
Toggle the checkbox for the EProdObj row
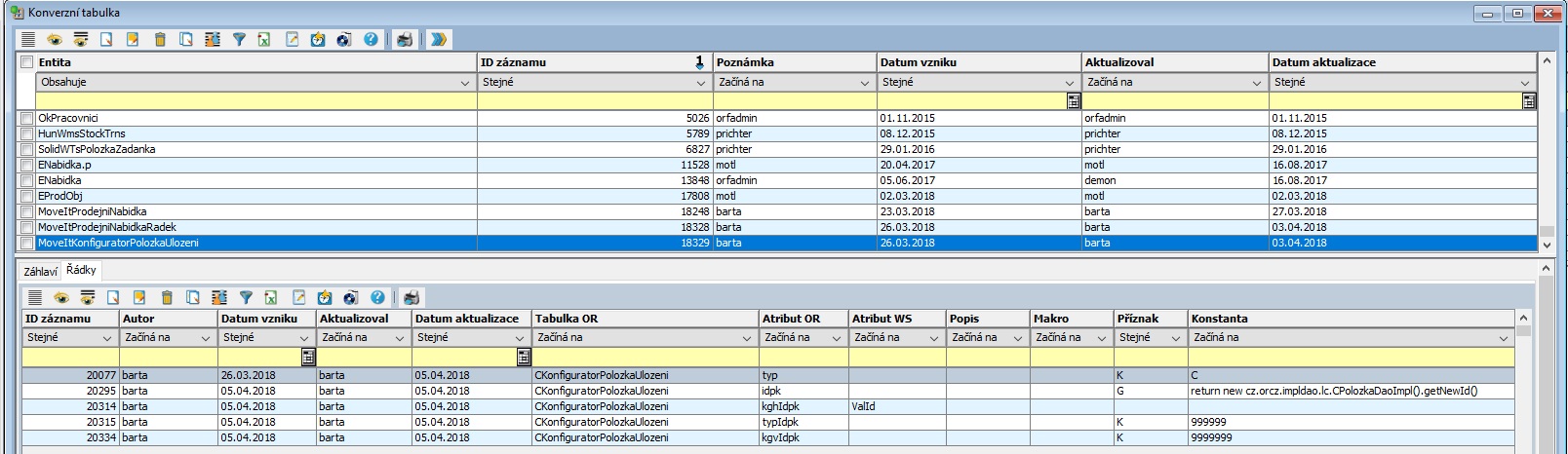click(x=27, y=197)
